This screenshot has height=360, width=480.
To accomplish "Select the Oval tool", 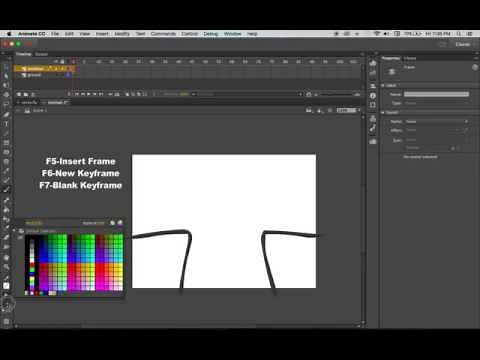I will tap(6, 152).
